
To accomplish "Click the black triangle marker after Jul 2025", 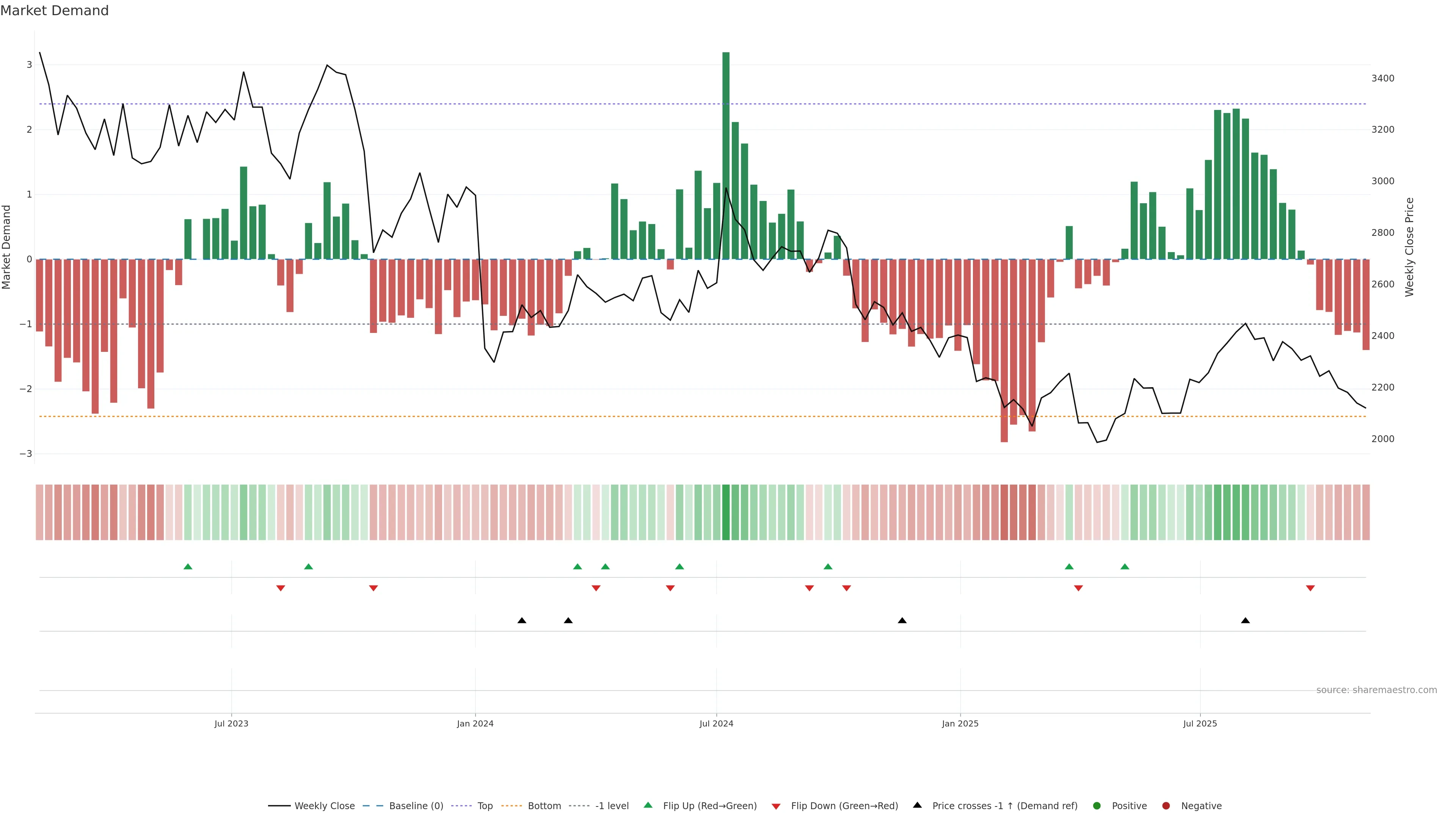I will [x=1245, y=621].
